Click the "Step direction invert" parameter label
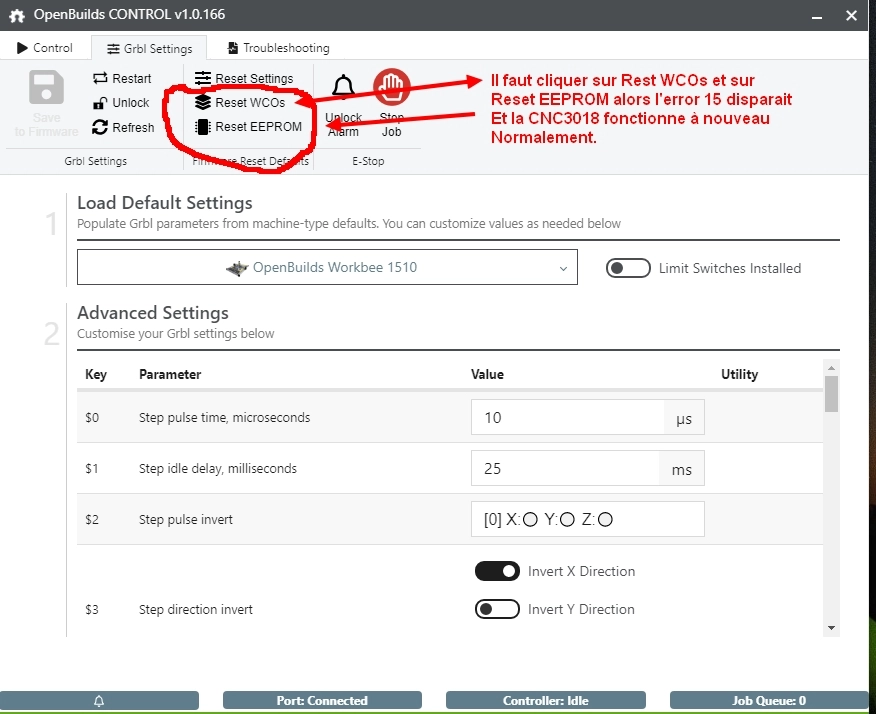The image size is (876, 714). (x=196, y=609)
